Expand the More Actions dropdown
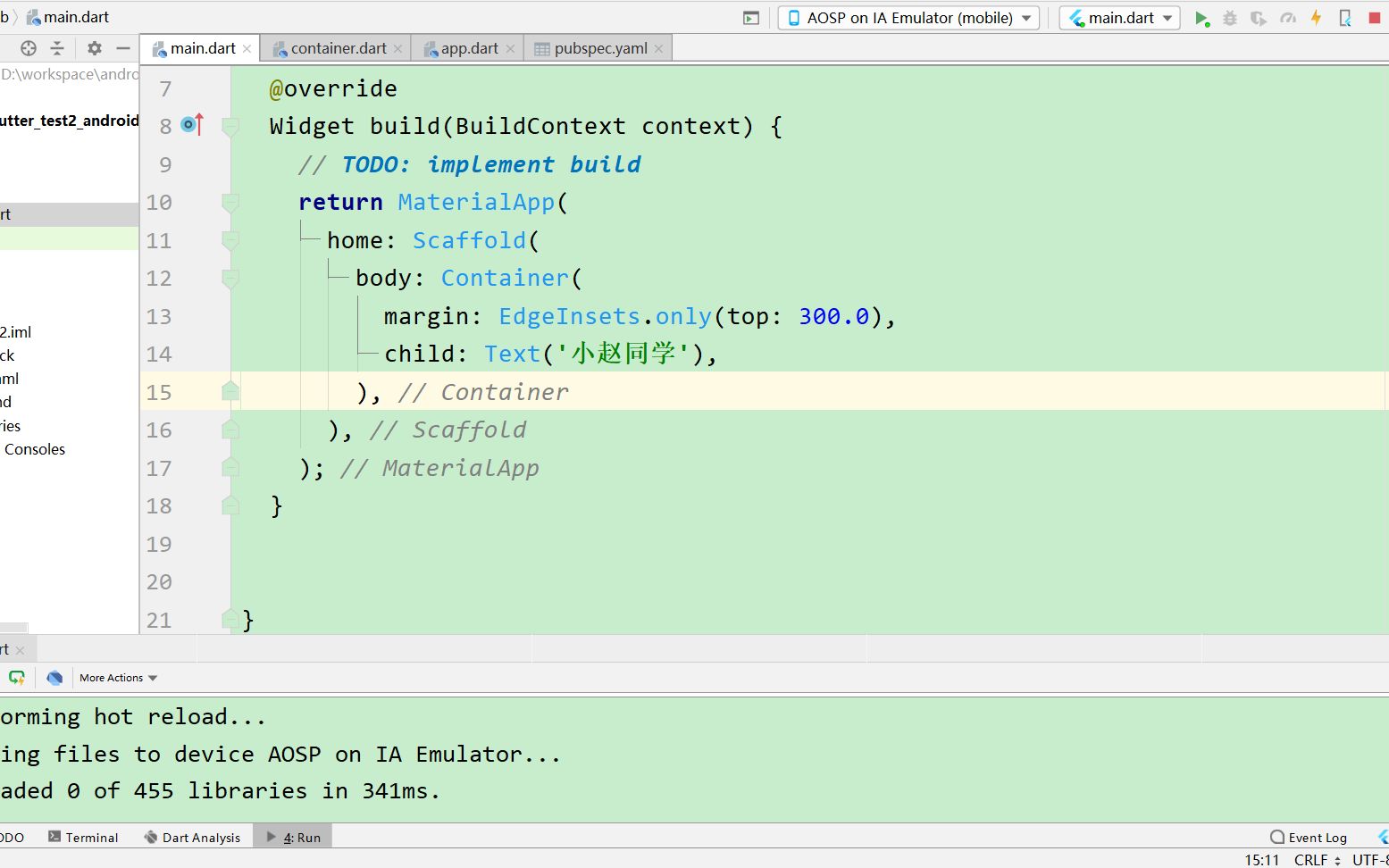Screen dimensions: 1389x868 (118, 678)
